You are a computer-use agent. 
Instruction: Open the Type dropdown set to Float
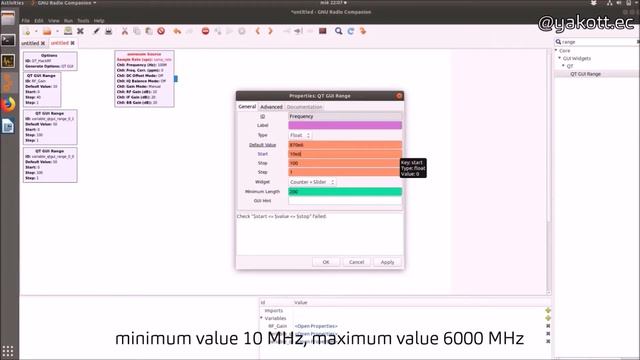pyautogui.click(x=300, y=135)
